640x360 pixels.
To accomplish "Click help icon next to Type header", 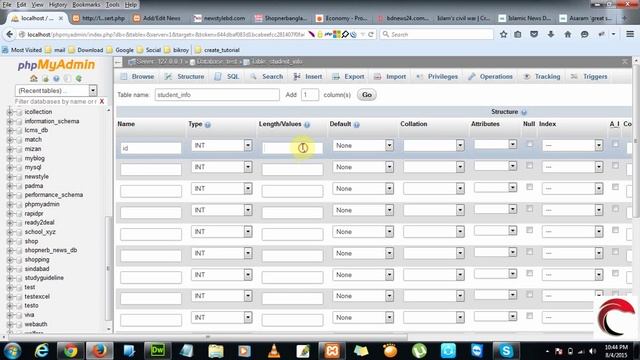I will pos(208,124).
